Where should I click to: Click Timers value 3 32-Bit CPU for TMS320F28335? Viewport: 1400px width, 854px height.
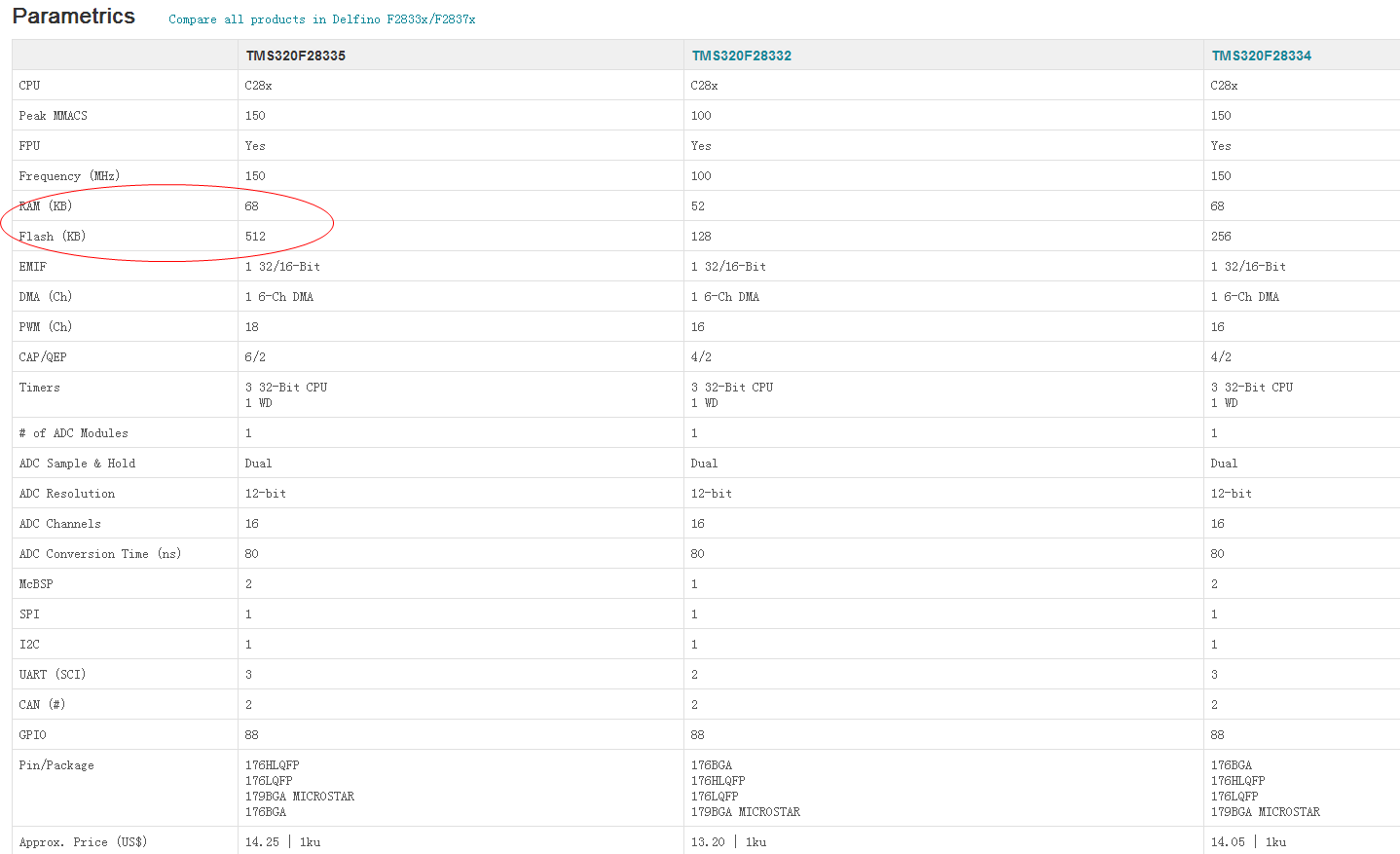[x=286, y=388]
